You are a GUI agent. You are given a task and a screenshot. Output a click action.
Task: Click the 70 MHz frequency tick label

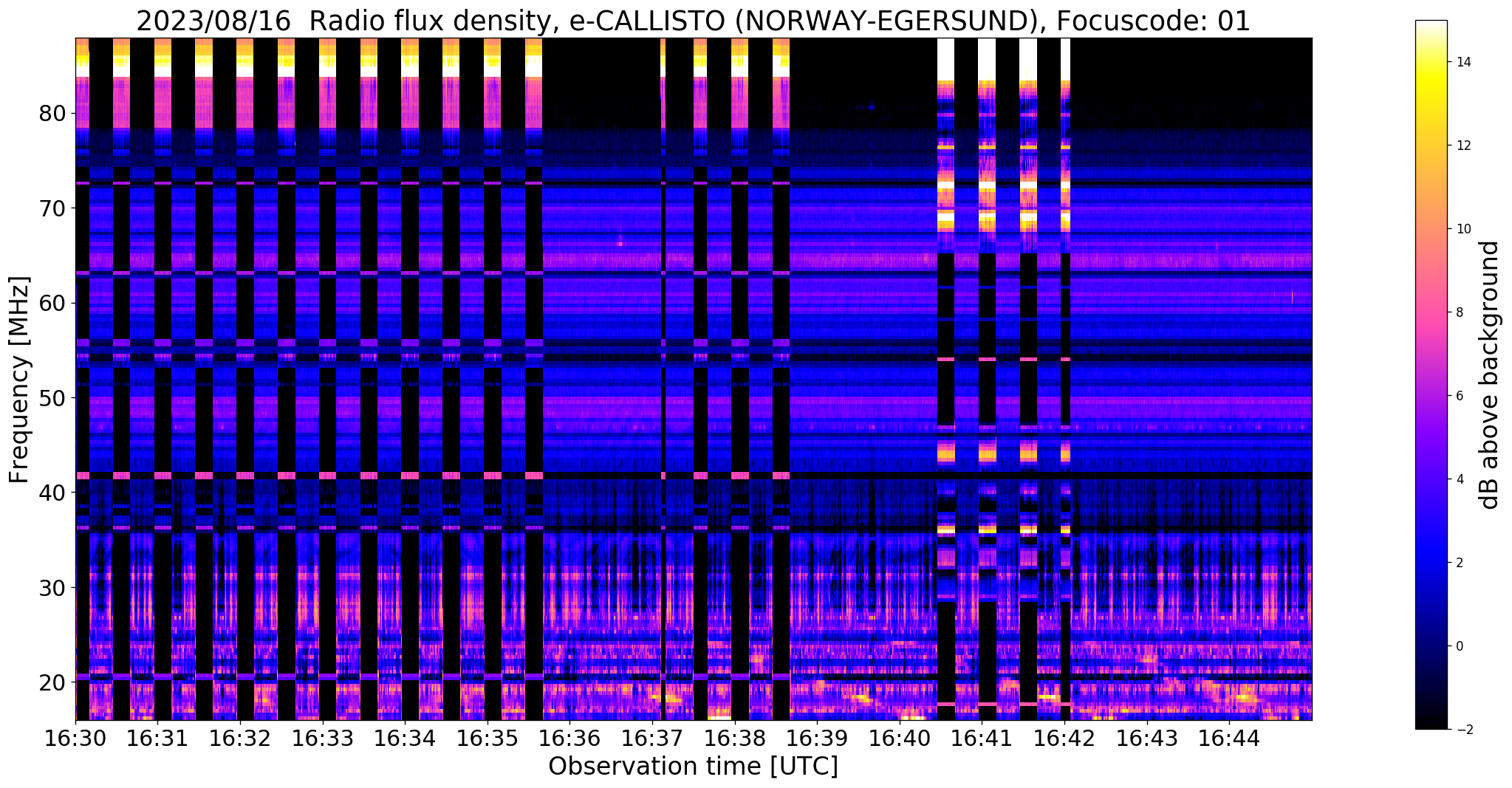(x=53, y=208)
